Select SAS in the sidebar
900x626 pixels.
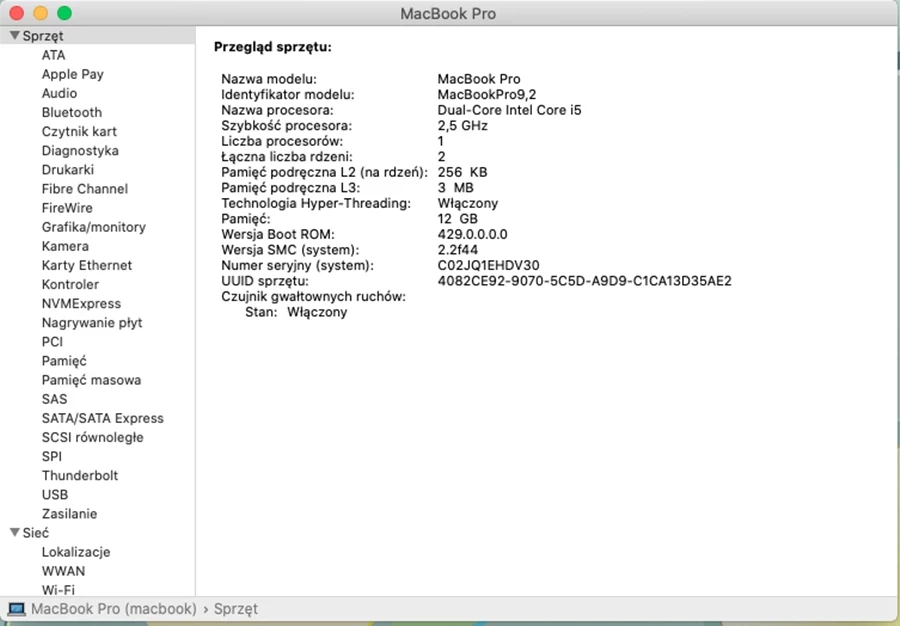[54, 399]
